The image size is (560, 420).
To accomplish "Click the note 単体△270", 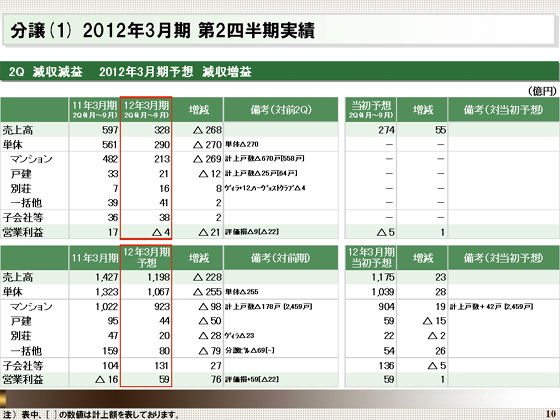I will click(242, 144).
